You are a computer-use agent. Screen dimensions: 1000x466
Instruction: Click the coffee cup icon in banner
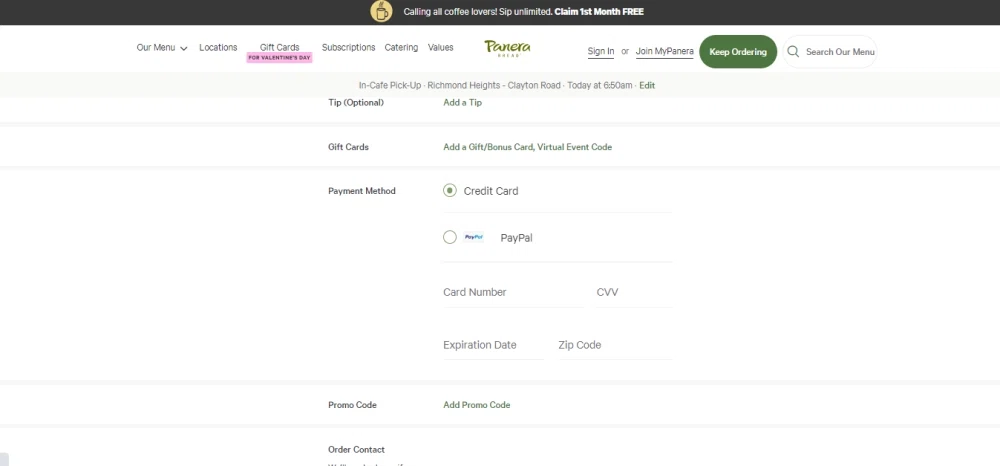381,12
